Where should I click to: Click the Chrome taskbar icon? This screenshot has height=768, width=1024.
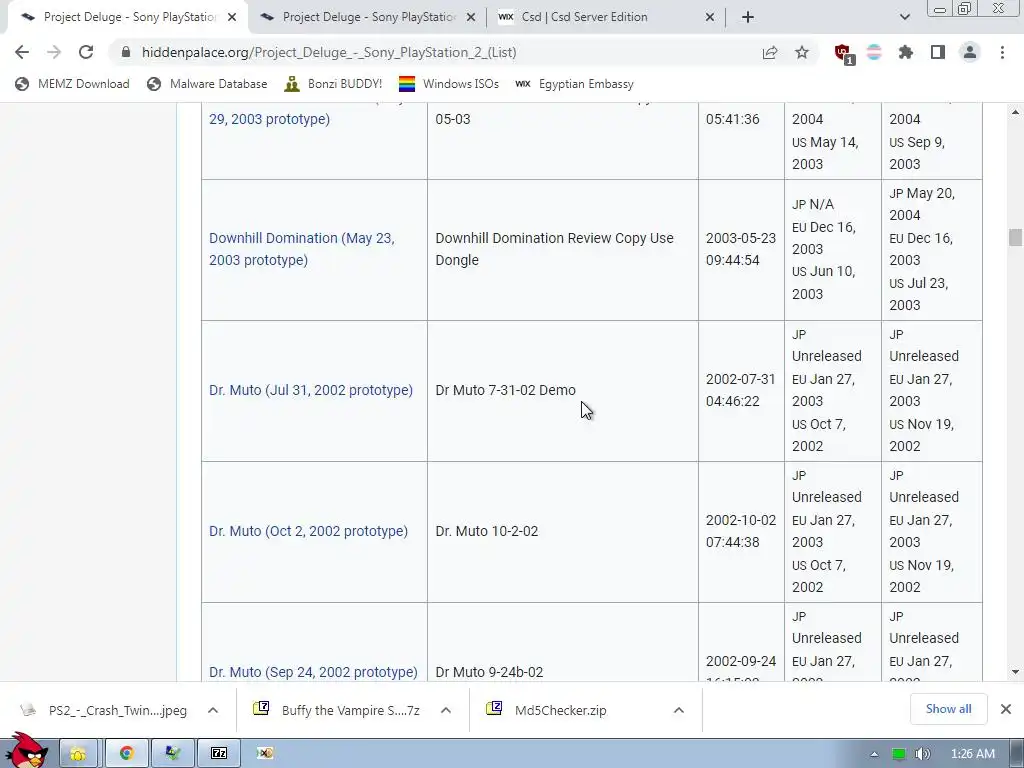click(127, 754)
